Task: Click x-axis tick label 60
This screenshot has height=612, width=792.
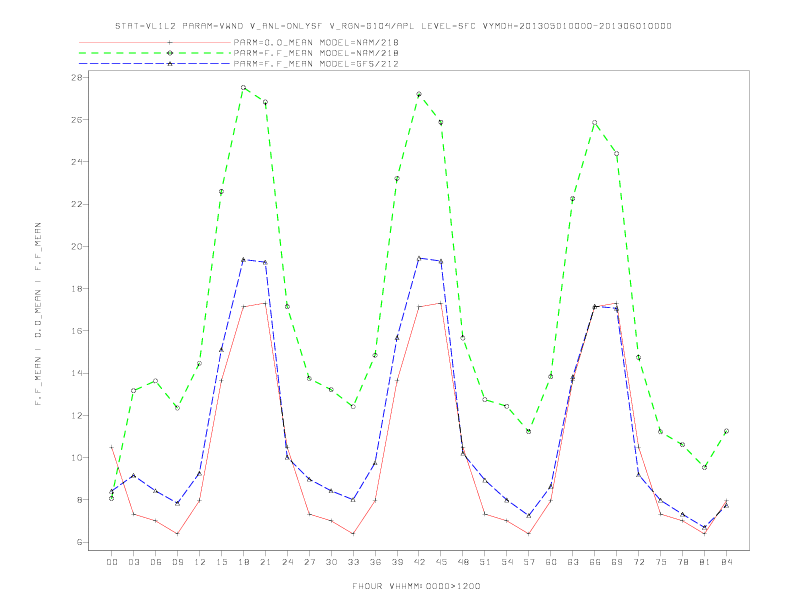Action: coord(551,562)
